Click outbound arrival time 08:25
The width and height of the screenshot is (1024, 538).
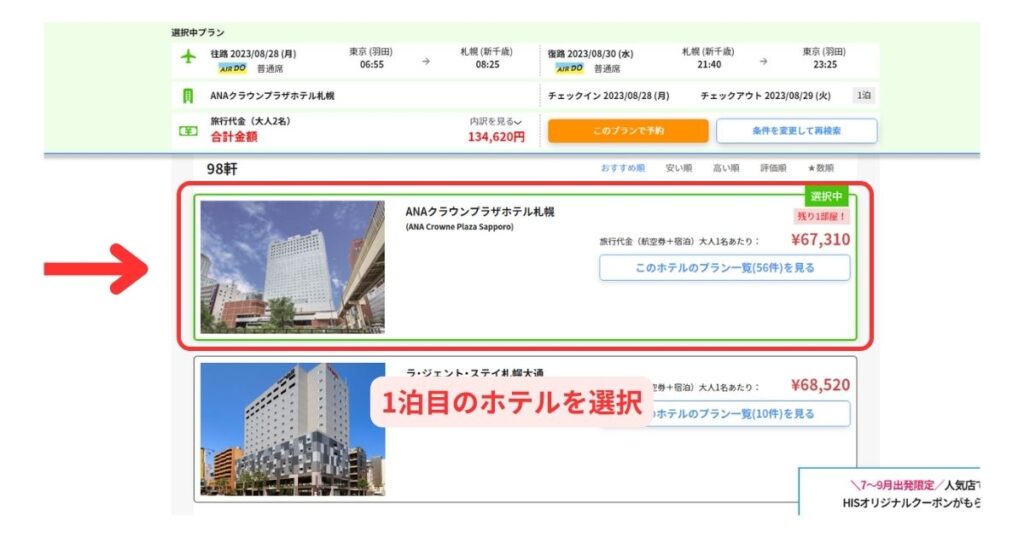[487, 65]
